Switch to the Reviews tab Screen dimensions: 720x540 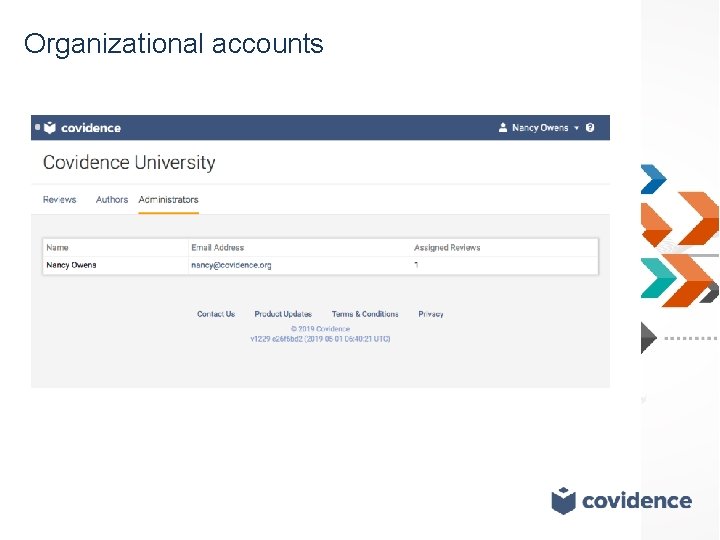pyautogui.click(x=59, y=200)
